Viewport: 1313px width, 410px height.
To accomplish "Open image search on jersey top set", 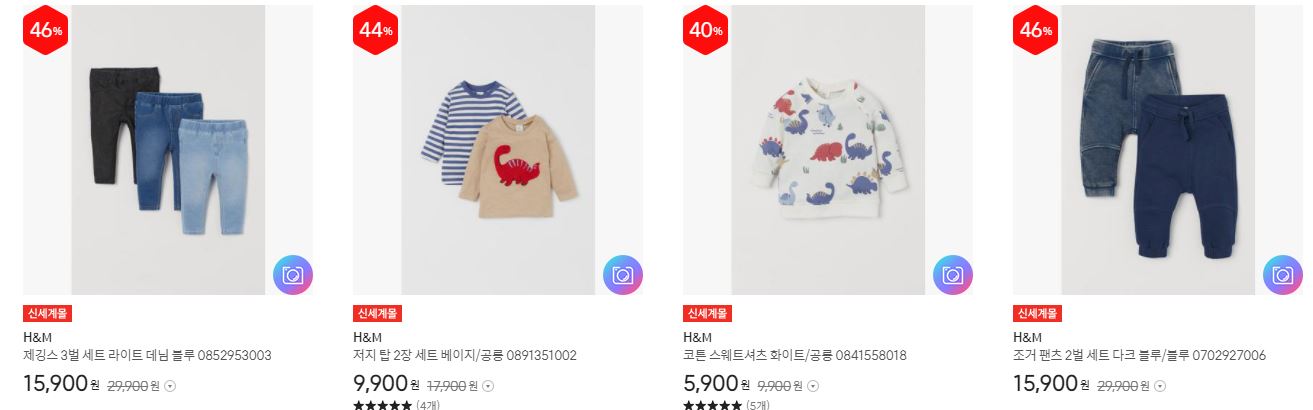I will 622,275.
